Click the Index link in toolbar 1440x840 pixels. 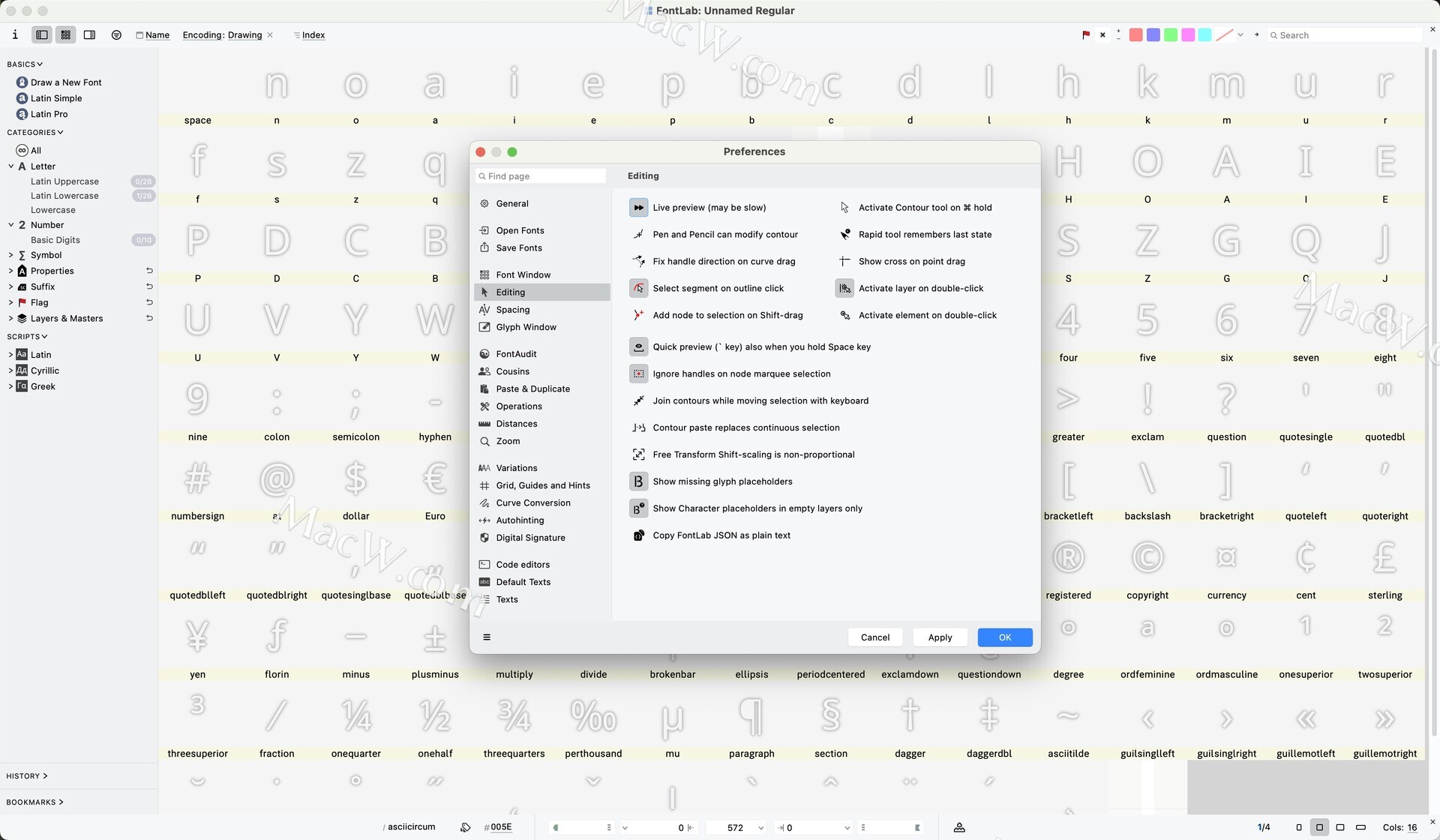[313, 35]
